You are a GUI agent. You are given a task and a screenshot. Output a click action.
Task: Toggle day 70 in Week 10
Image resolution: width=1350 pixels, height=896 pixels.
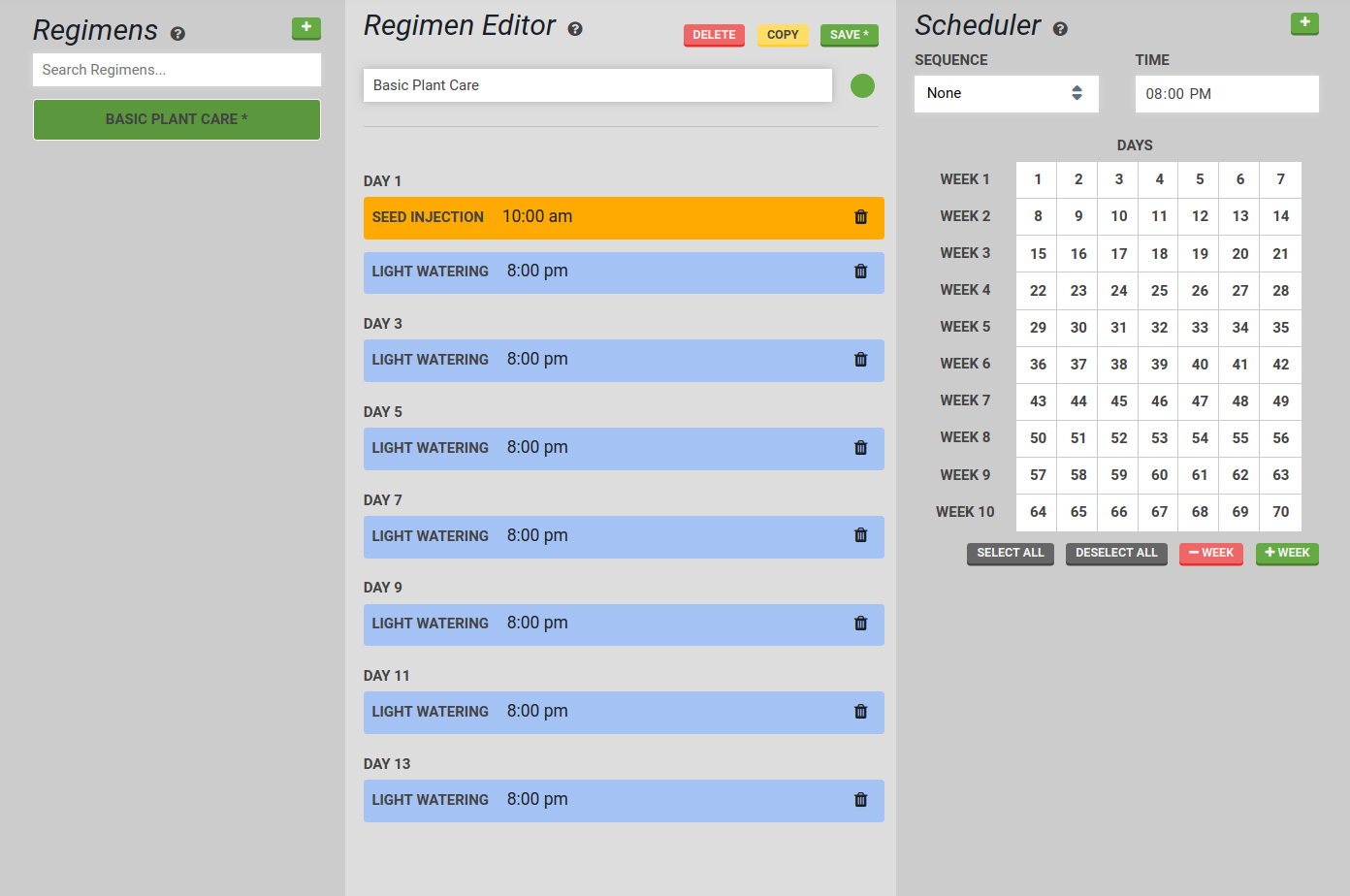pyautogui.click(x=1280, y=512)
